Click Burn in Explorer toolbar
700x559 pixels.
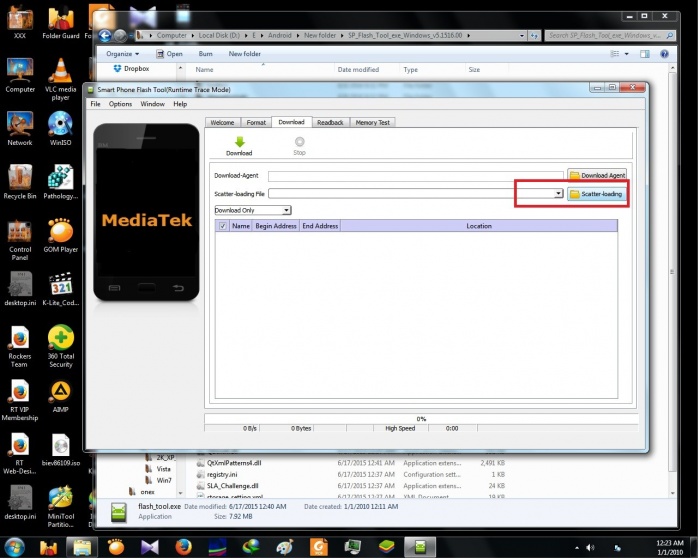205,54
